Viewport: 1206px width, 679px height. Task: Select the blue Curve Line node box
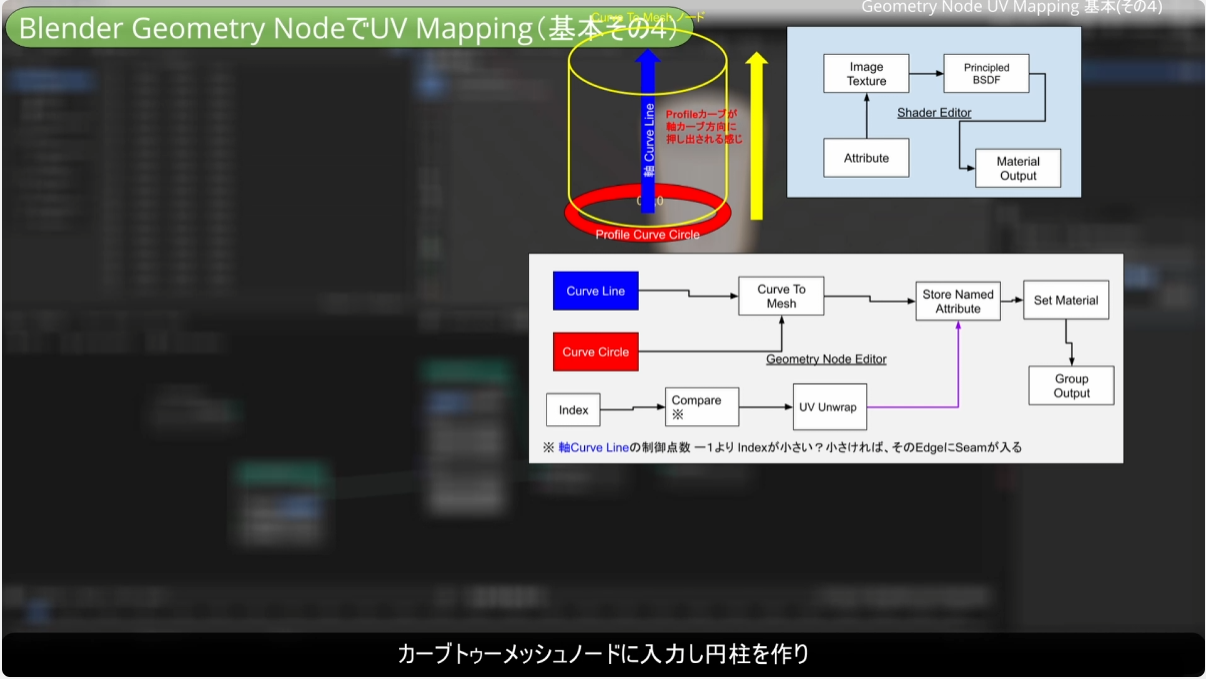(596, 291)
